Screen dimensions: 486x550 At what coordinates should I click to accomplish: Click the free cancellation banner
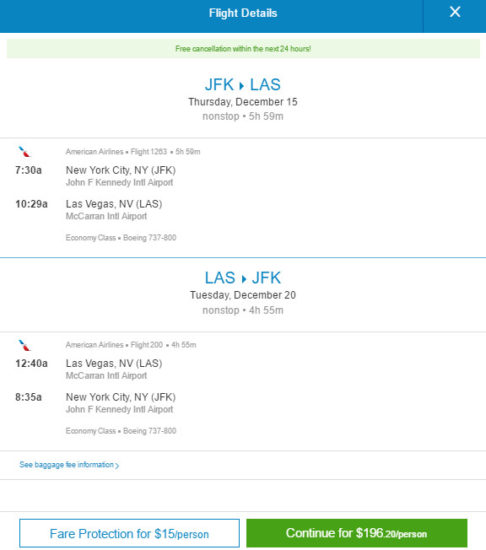[x=243, y=49]
